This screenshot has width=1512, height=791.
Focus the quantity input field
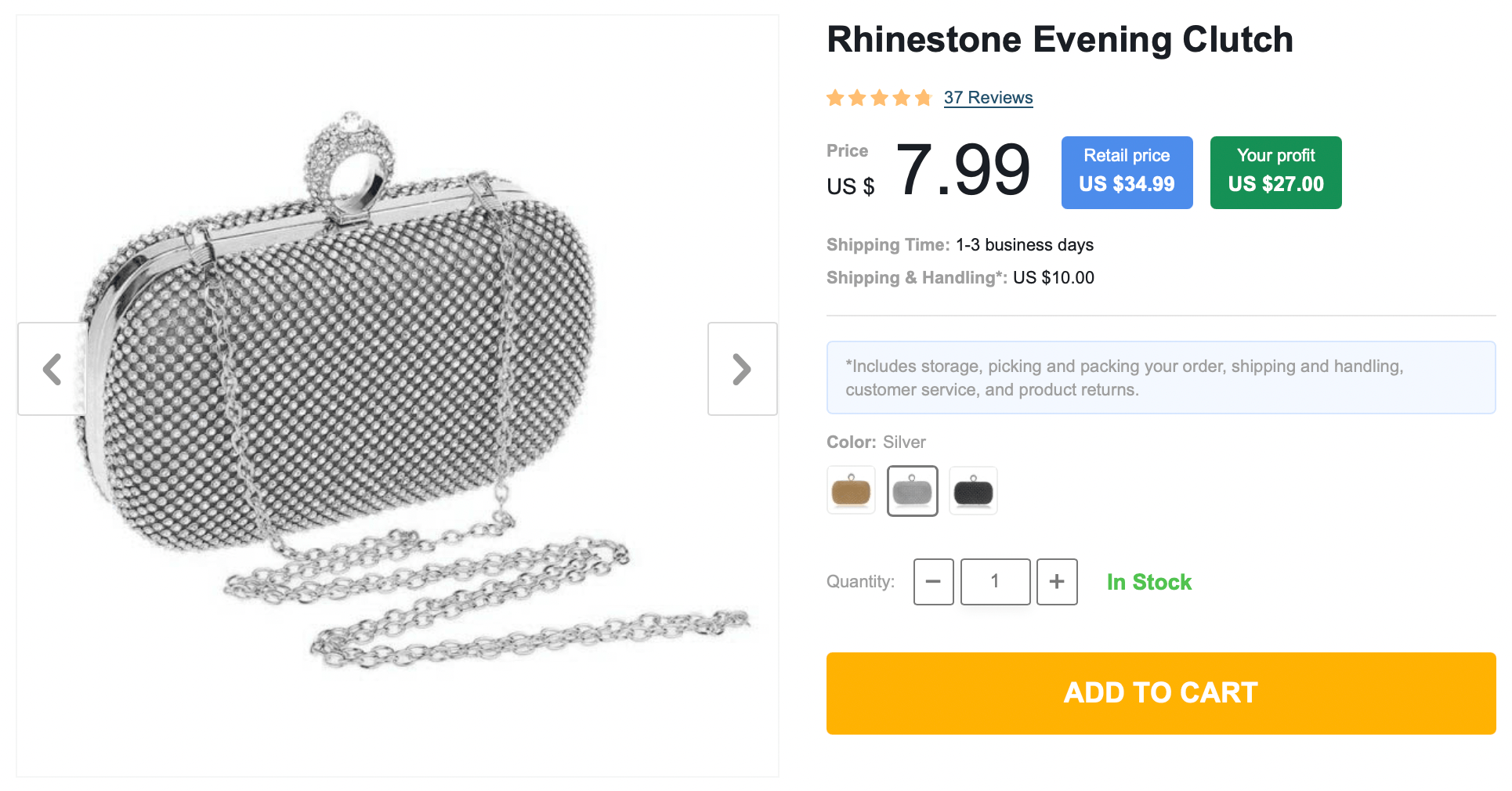point(995,582)
